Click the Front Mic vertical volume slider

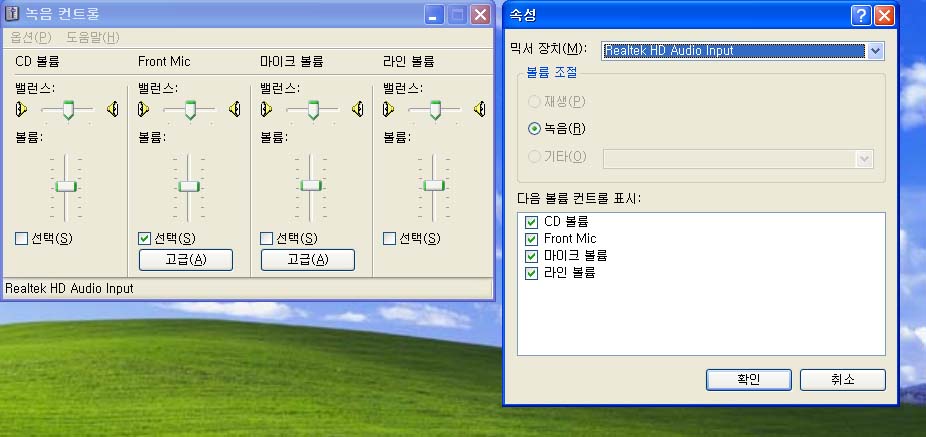click(189, 187)
